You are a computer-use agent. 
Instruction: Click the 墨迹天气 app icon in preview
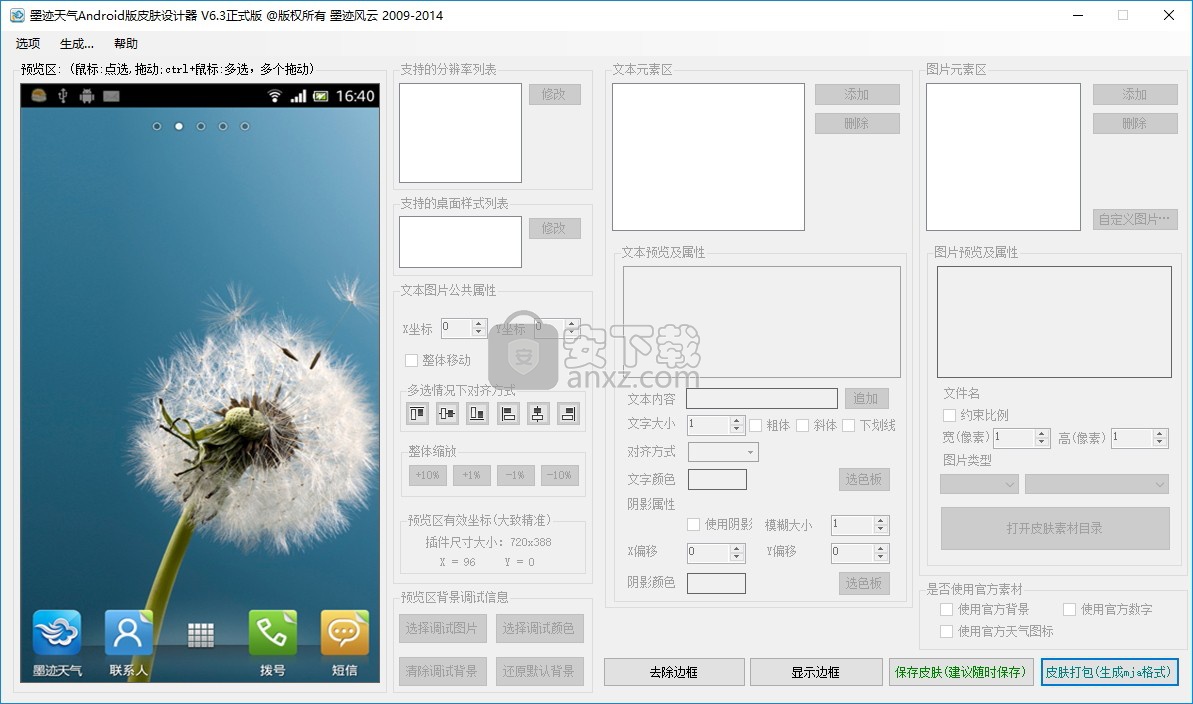[x=57, y=634]
